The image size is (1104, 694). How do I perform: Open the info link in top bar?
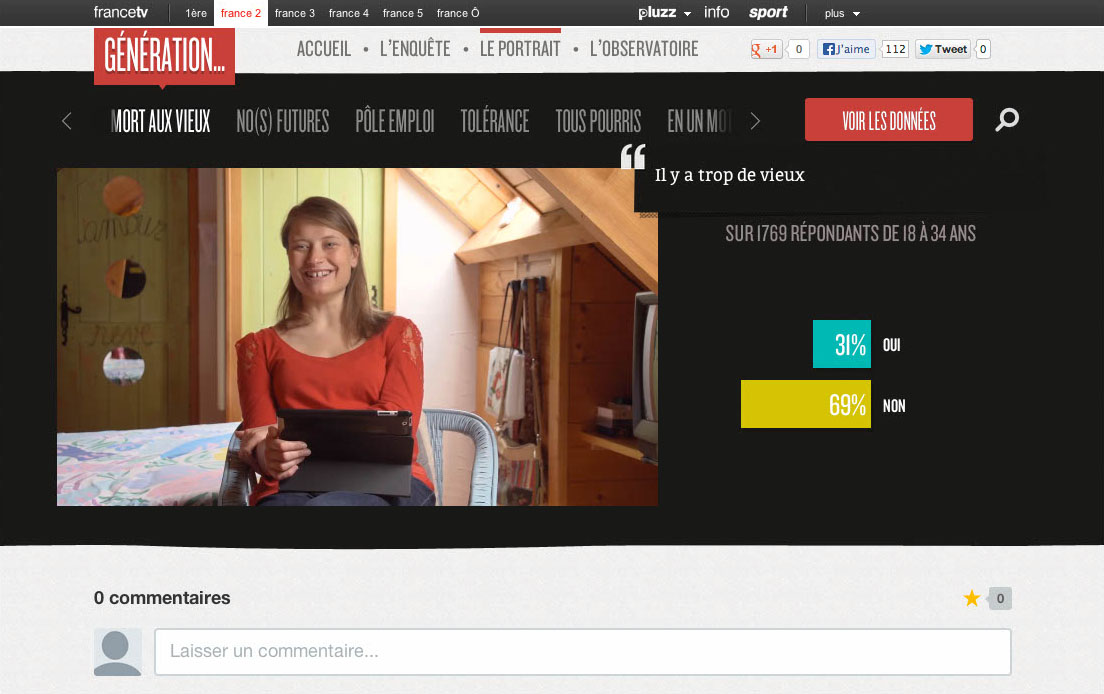717,13
